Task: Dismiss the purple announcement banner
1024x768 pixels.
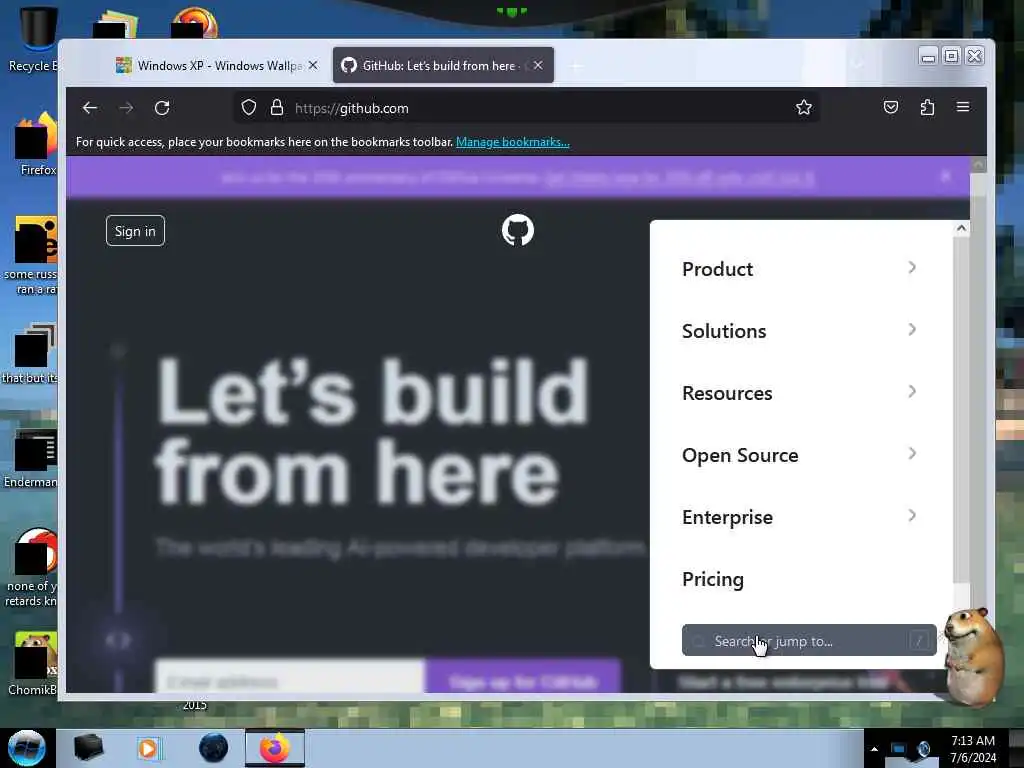Action: point(945,176)
